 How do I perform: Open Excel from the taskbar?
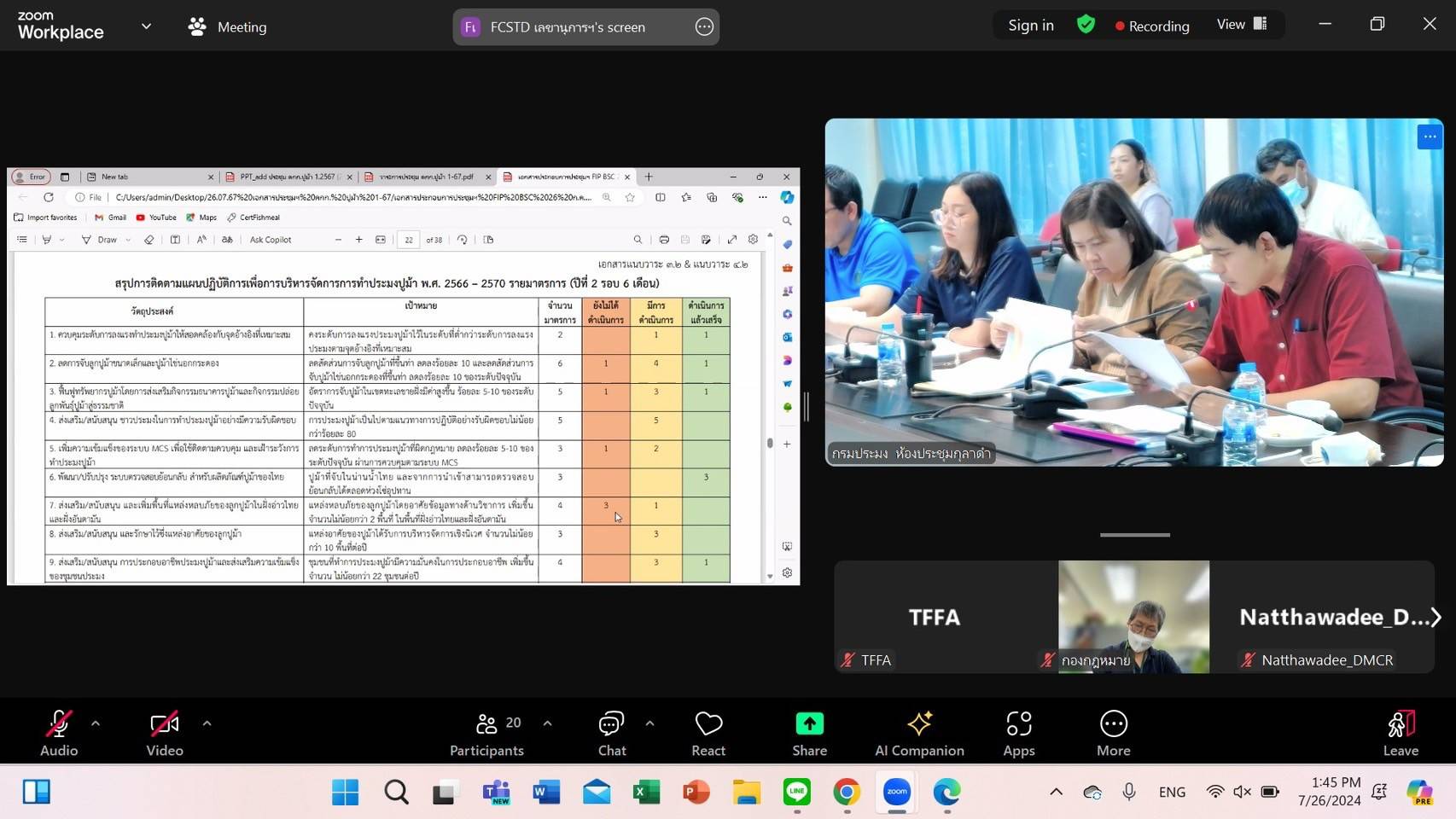(x=646, y=793)
